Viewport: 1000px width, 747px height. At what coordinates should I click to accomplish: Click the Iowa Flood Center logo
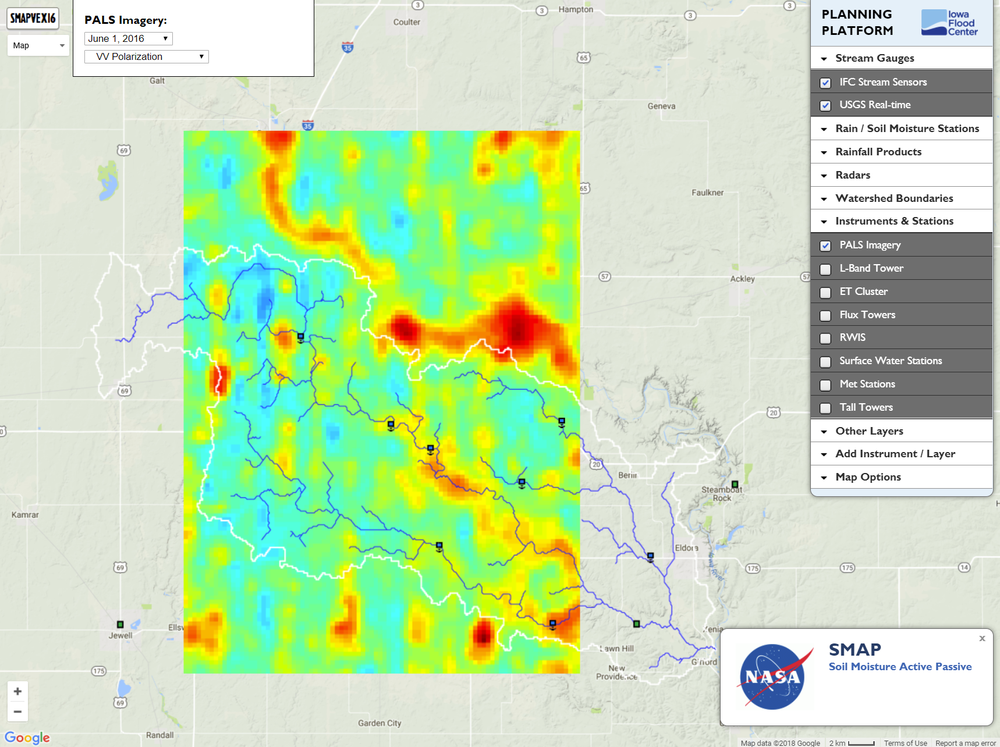[x=949, y=23]
